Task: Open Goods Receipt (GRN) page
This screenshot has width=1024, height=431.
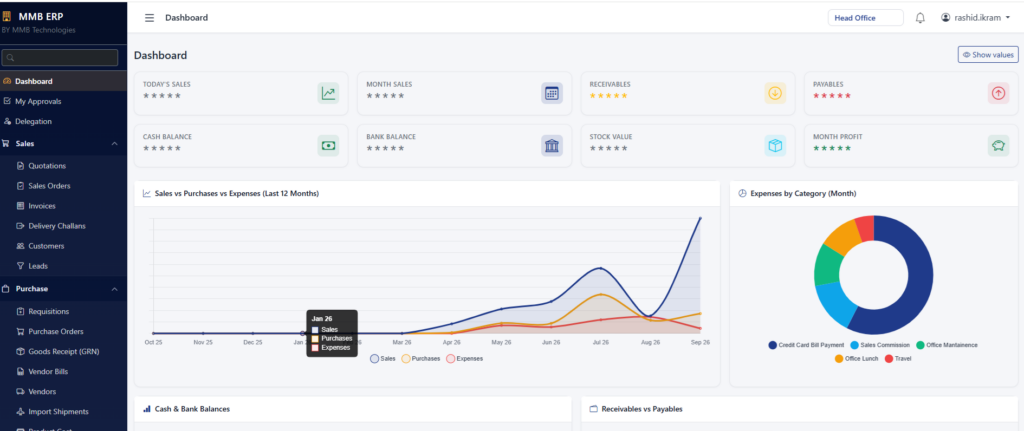Action: [x=63, y=351]
